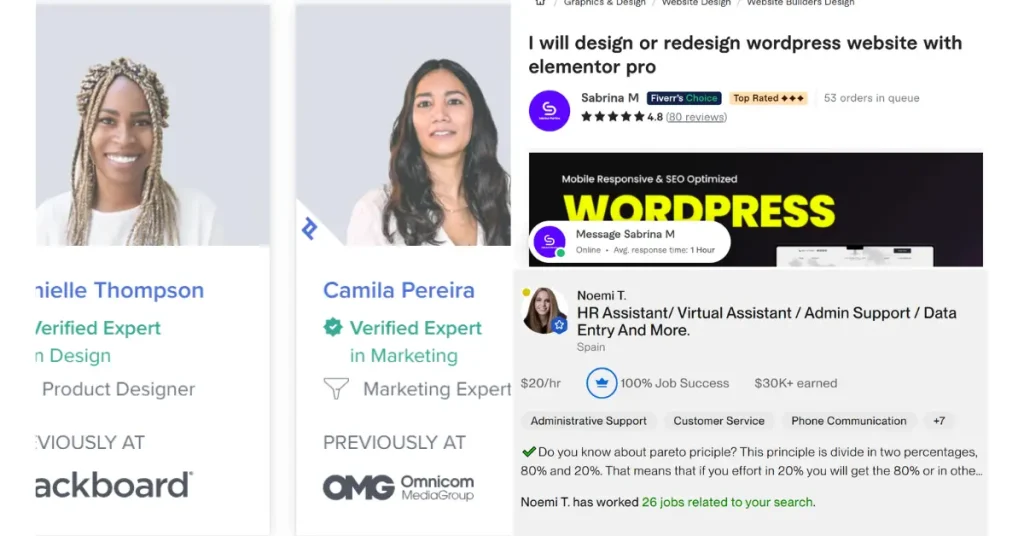
Task: Select the Phone Communication tag
Action: [849, 421]
